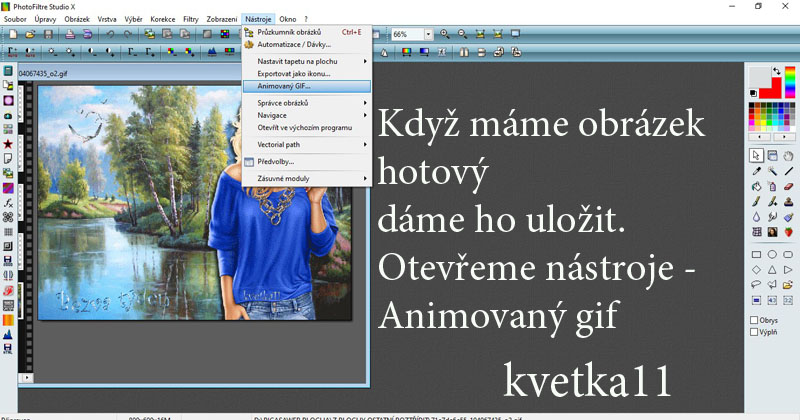Open the Korekce menu
The image size is (800, 420).
point(163,19)
